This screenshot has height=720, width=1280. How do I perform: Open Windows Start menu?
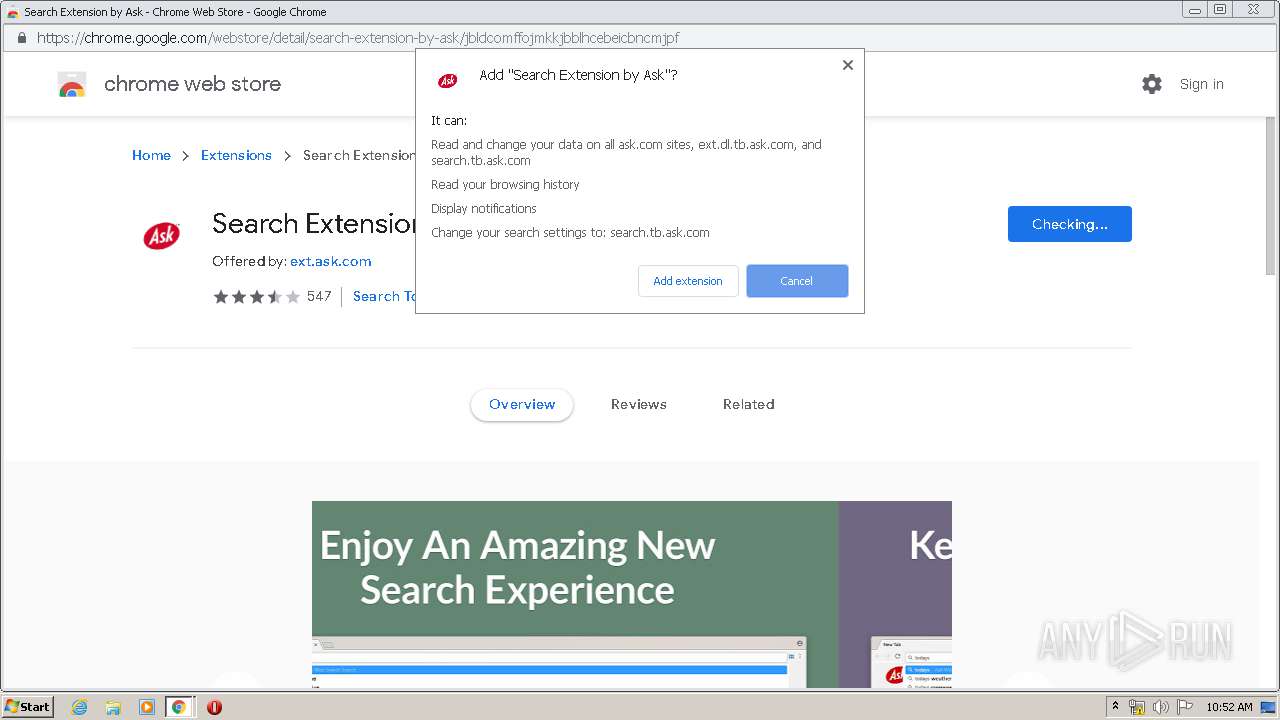[x=28, y=706]
